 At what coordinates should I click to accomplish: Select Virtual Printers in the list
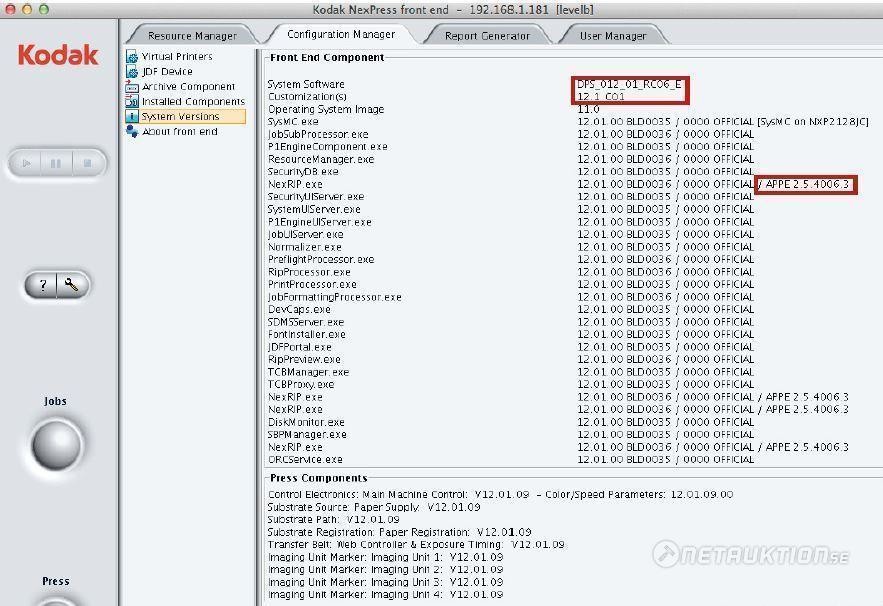coord(177,57)
